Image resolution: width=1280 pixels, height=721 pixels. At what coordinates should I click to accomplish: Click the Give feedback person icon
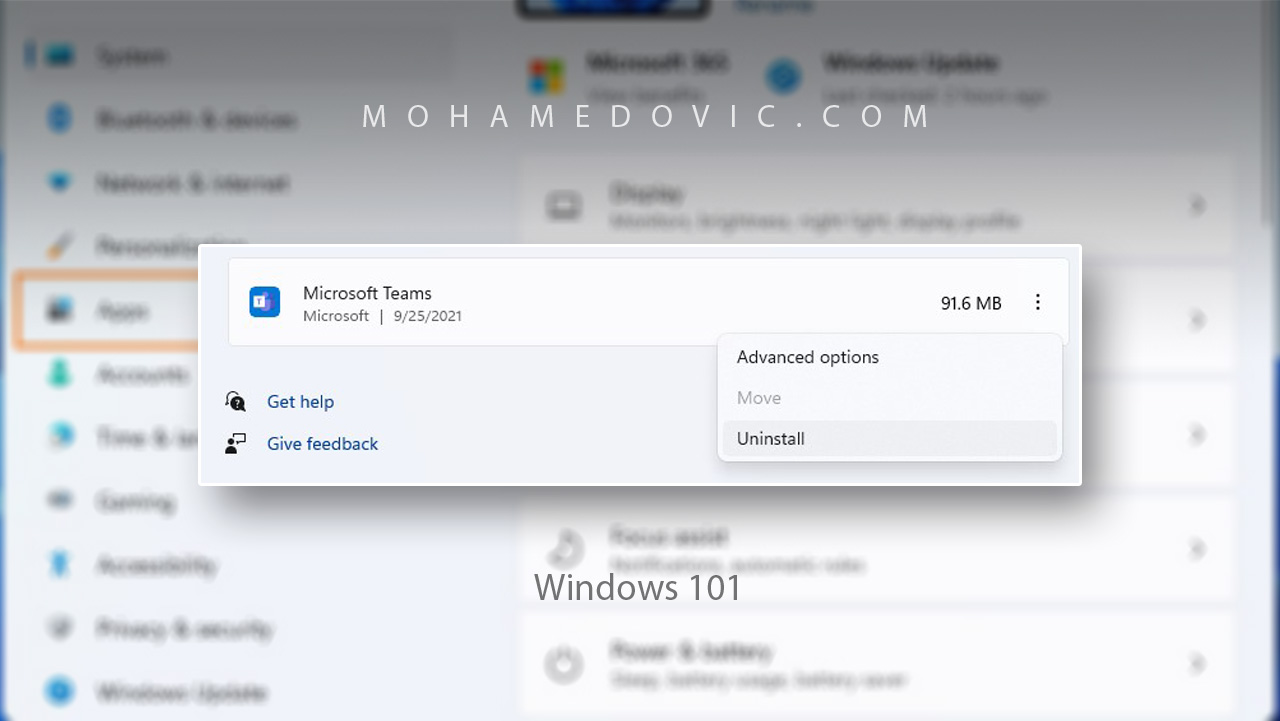click(x=236, y=444)
